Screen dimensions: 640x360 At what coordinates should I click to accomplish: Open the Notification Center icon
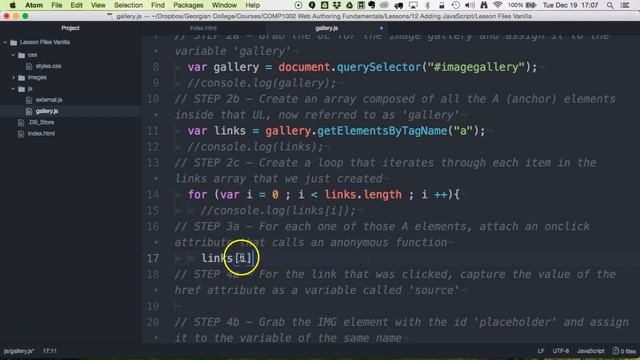coord(625,5)
